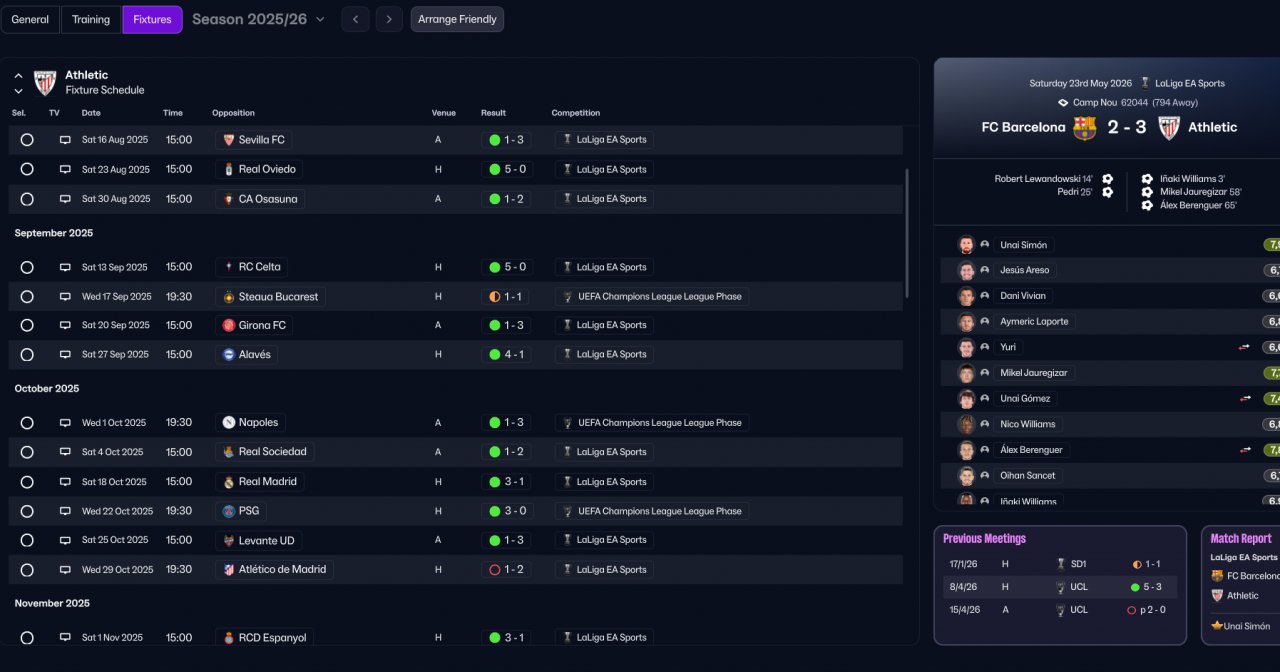Click the Pedri 25' goal entry

point(1075,192)
